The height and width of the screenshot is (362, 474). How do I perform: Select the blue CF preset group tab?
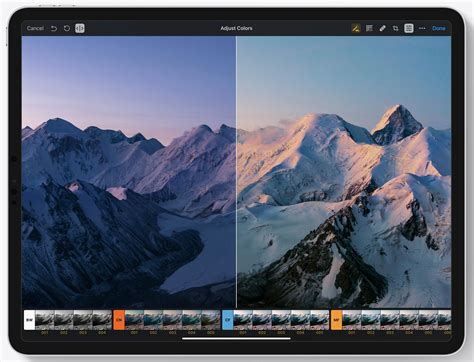click(228, 320)
